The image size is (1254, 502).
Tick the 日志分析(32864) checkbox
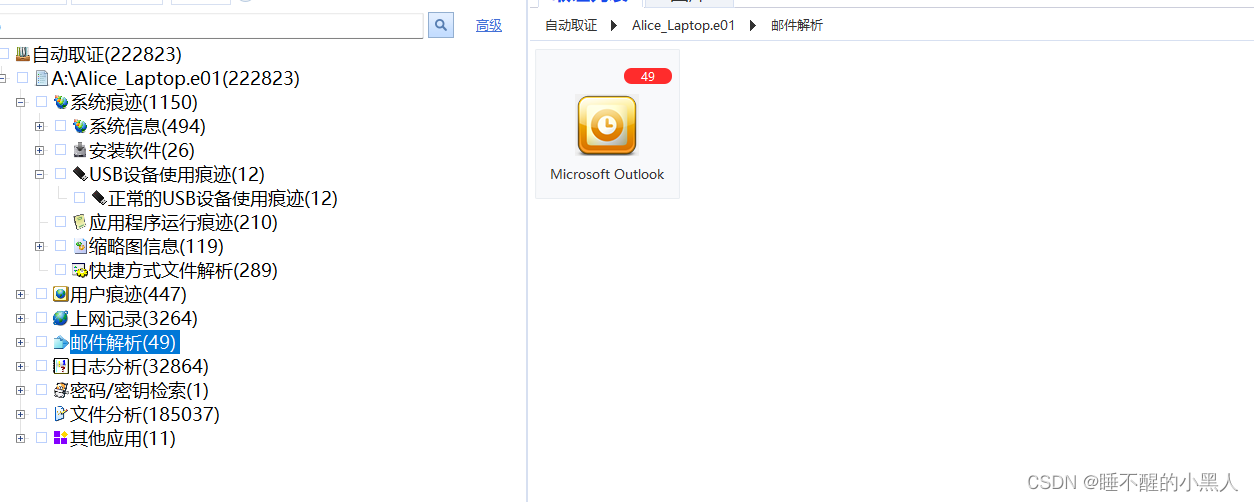(41, 366)
